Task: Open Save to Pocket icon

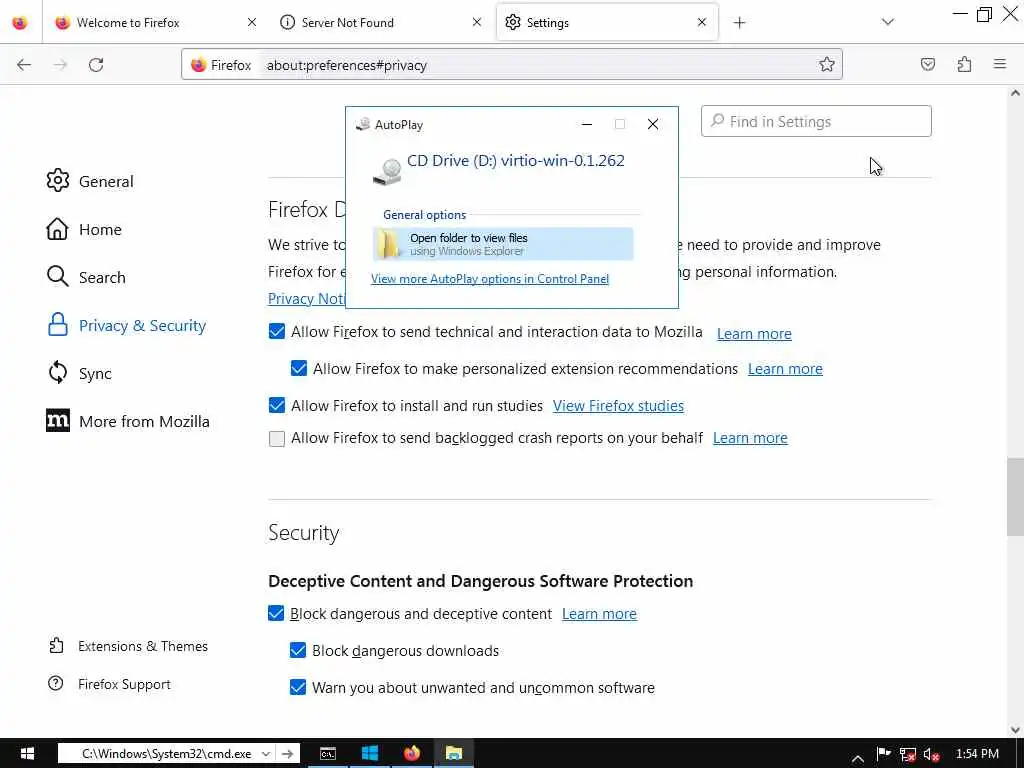Action: [927, 64]
